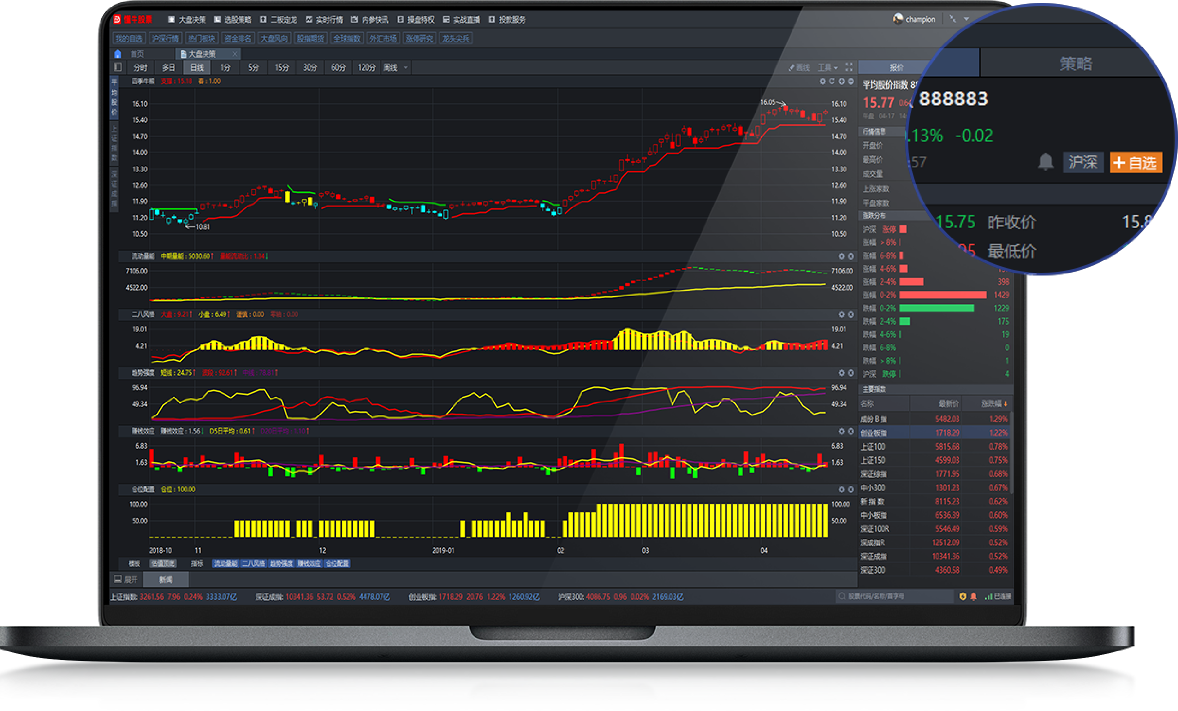Click the 实战直播 menu icon

click(446, 20)
